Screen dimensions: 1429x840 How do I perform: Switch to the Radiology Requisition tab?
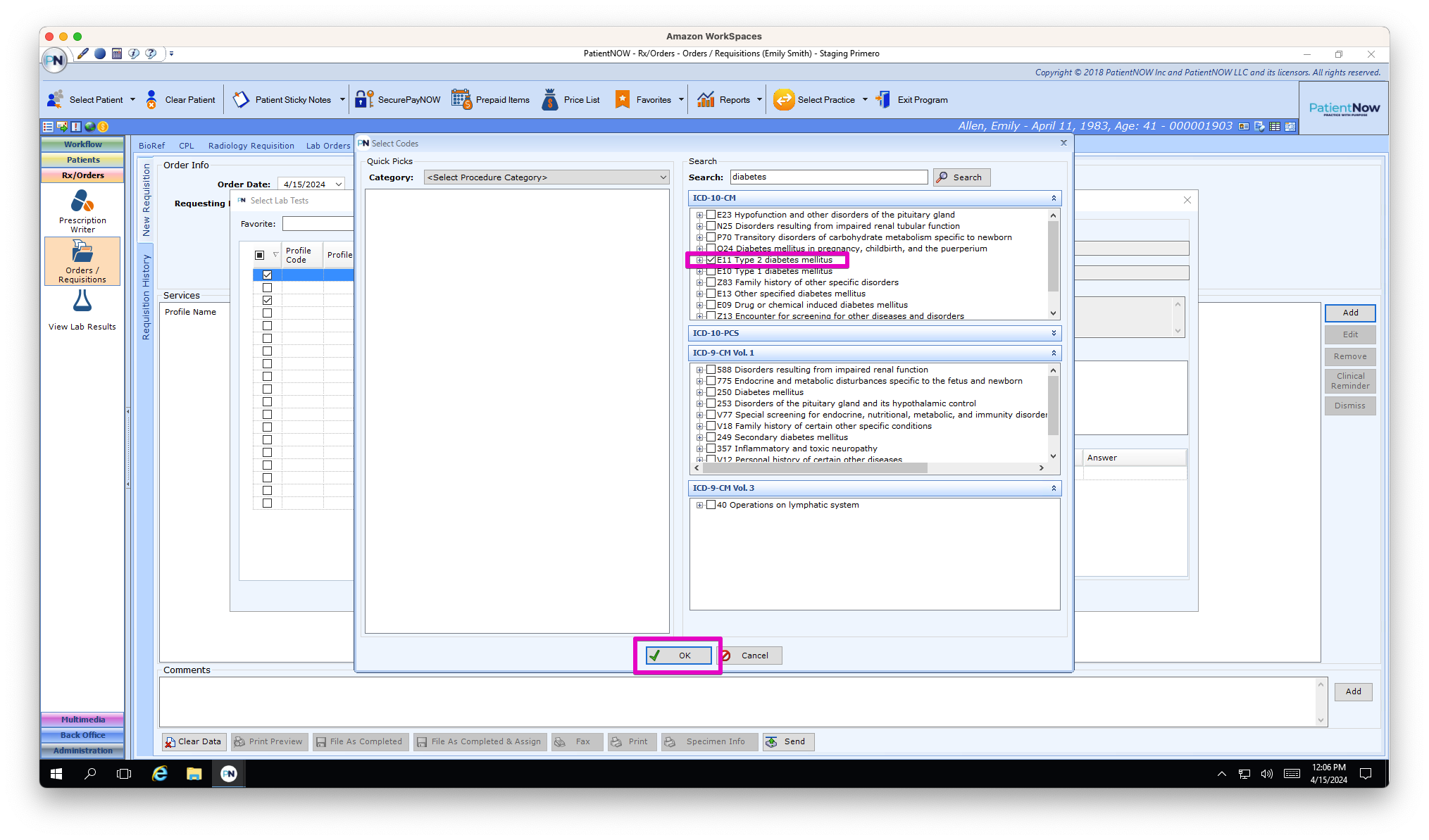(x=251, y=145)
